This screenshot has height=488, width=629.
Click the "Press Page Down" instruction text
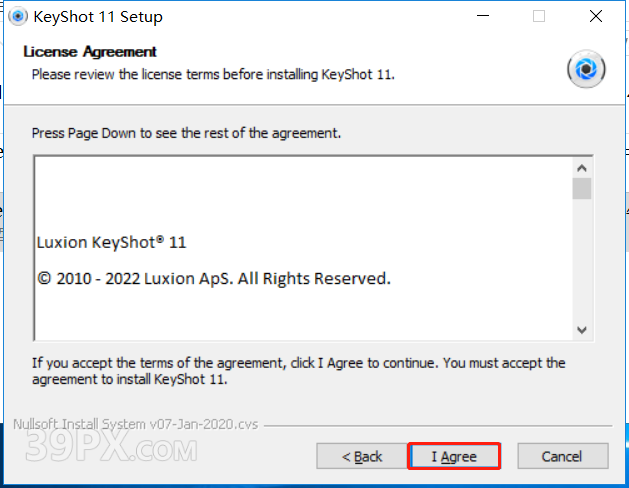186,132
